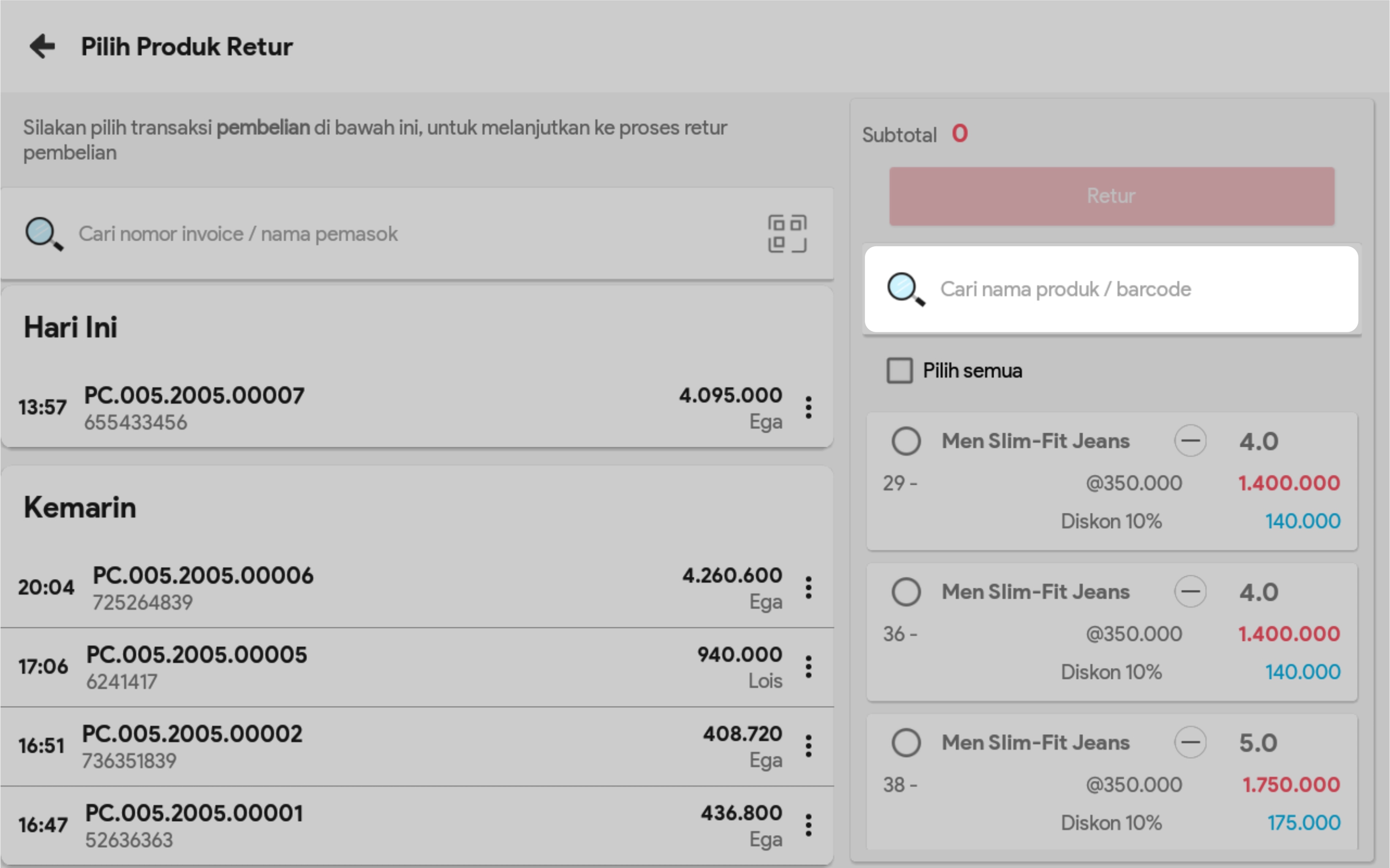Tap the barcode scanner icon in invoice search

click(787, 234)
